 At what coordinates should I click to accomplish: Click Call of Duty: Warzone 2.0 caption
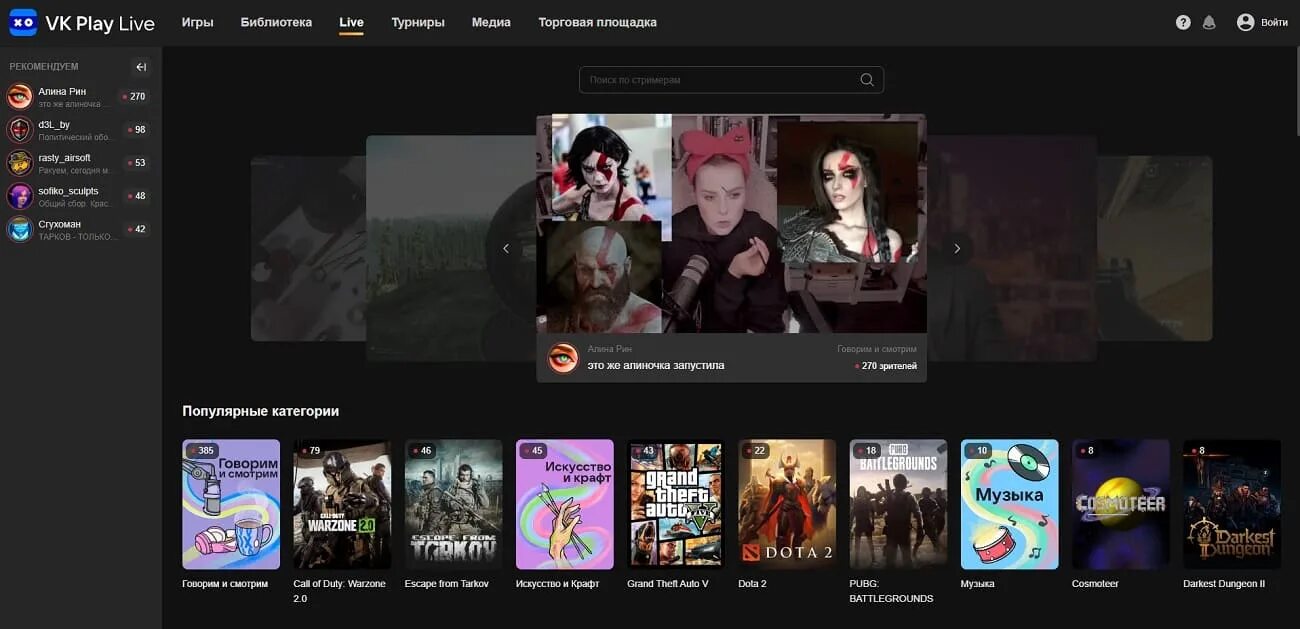point(339,591)
